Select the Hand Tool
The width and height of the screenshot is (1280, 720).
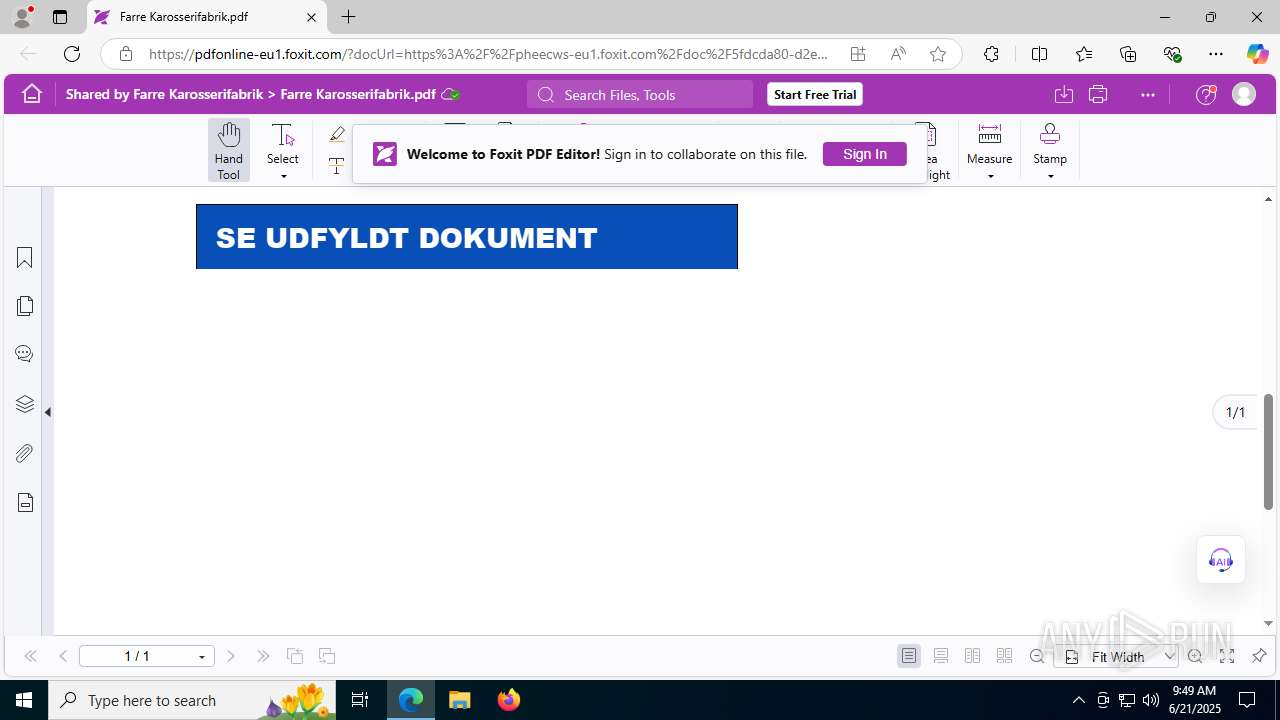pyautogui.click(x=229, y=150)
